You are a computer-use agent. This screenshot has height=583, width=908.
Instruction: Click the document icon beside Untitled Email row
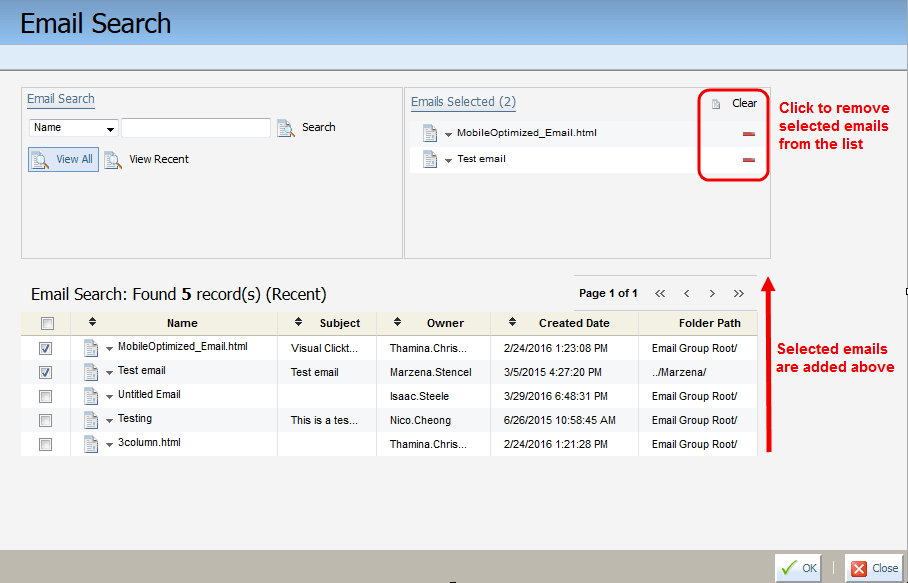coord(92,395)
